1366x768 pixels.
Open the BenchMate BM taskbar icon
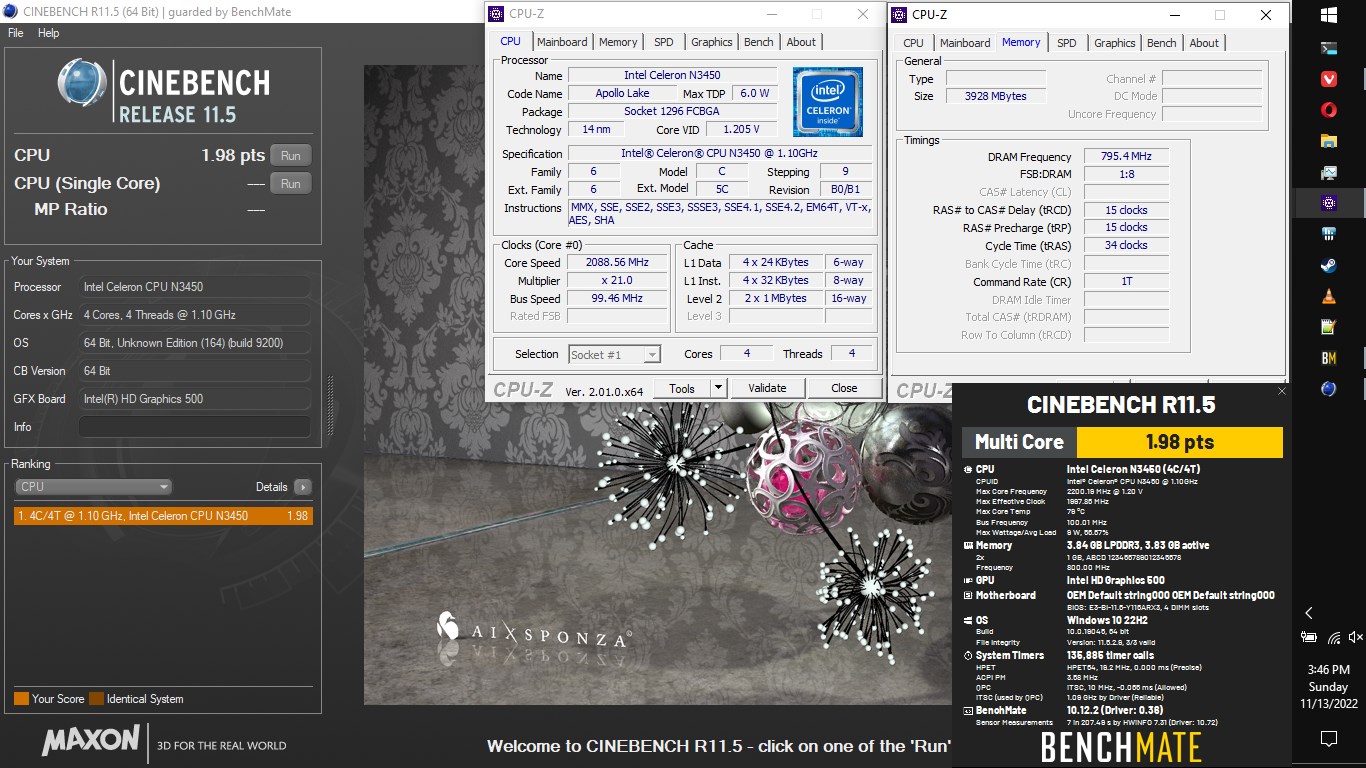coord(1329,358)
